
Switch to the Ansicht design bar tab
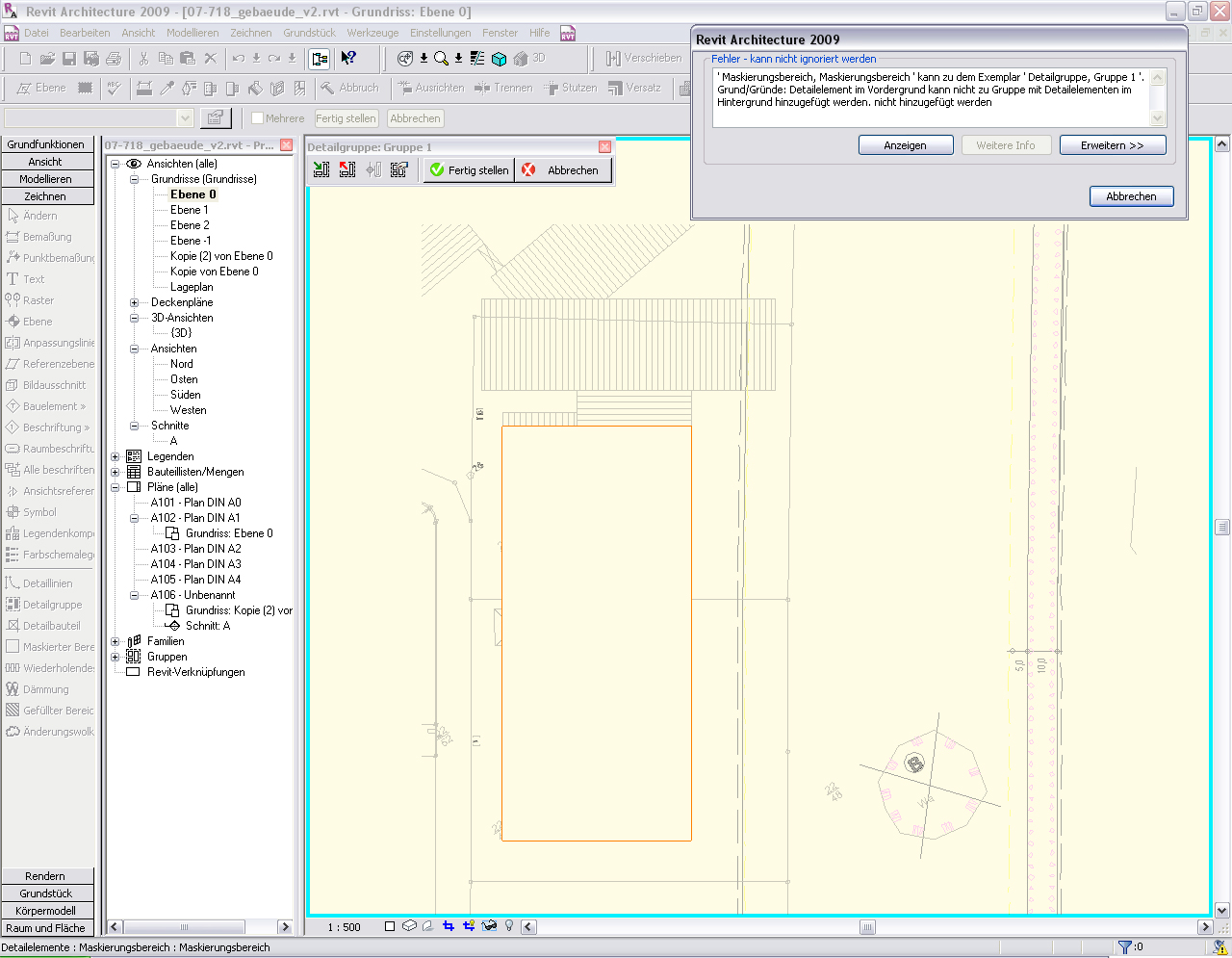(x=47, y=162)
